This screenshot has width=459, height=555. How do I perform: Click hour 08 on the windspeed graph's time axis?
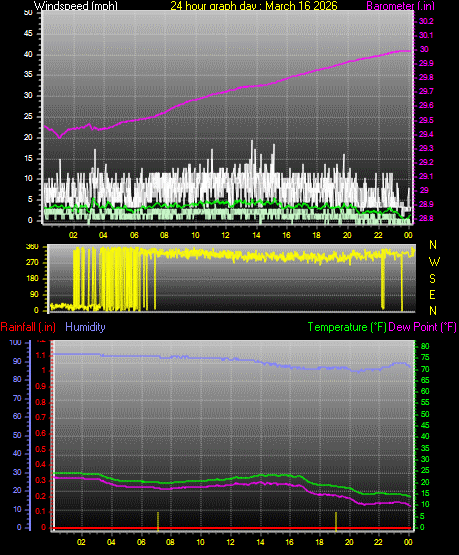pos(164,235)
